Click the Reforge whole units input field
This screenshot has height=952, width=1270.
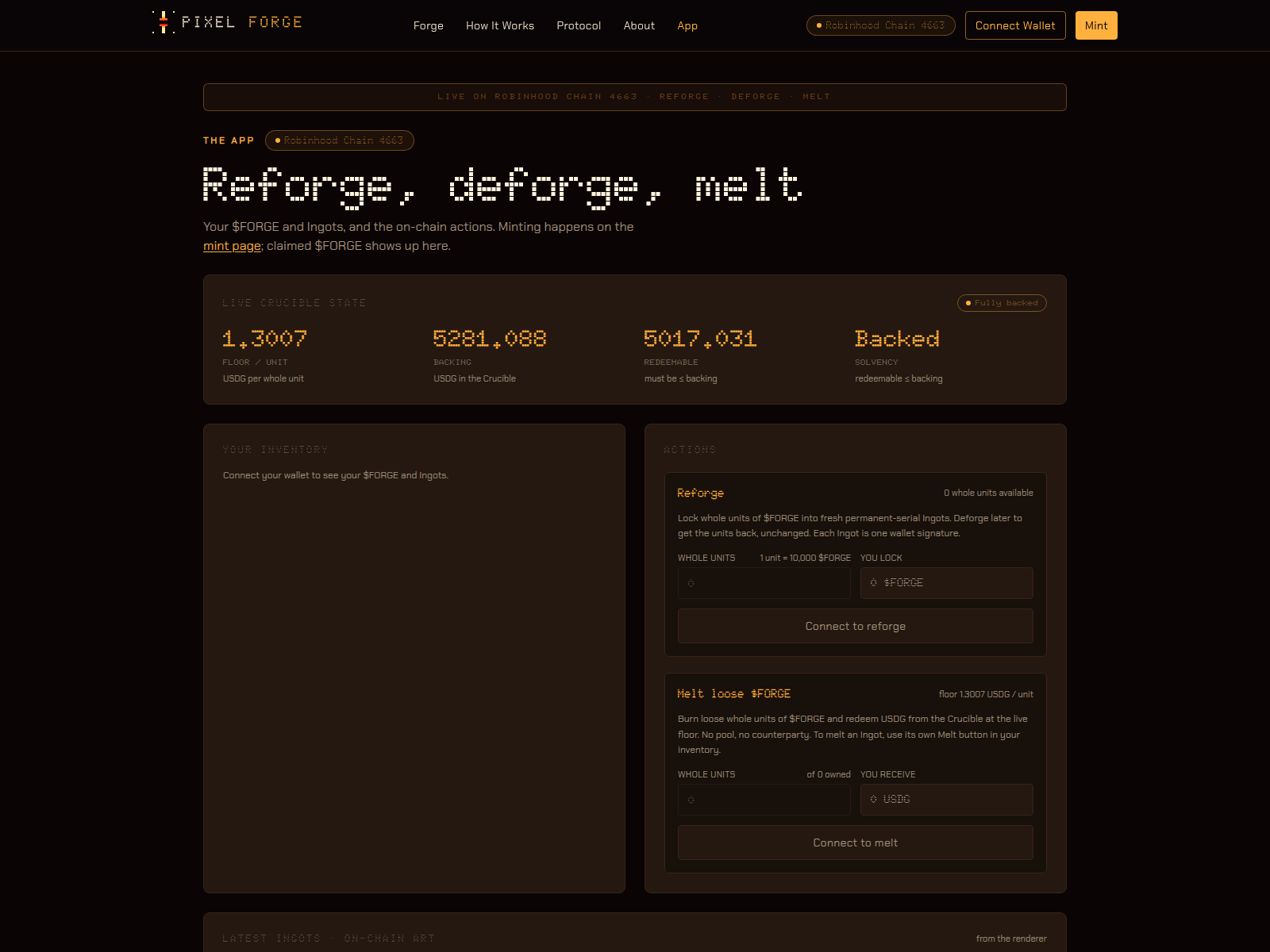tap(764, 583)
